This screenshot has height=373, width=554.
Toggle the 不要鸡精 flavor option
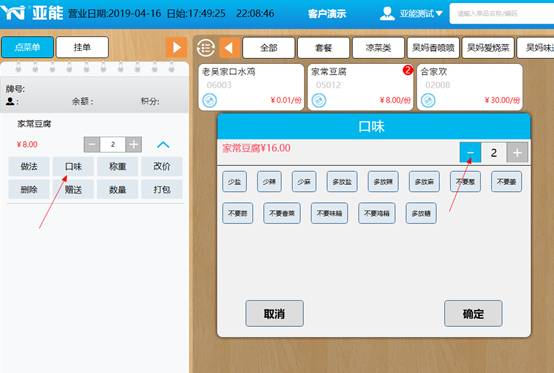click(x=377, y=213)
